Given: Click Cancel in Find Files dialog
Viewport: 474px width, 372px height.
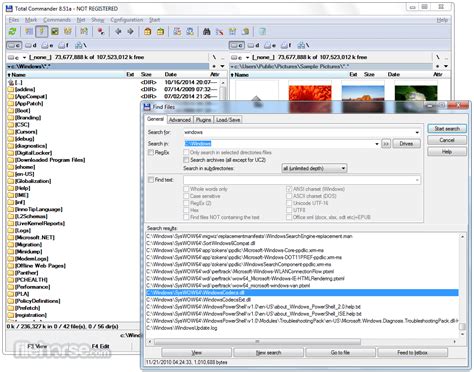Looking at the screenshot, I should point(447,140).
